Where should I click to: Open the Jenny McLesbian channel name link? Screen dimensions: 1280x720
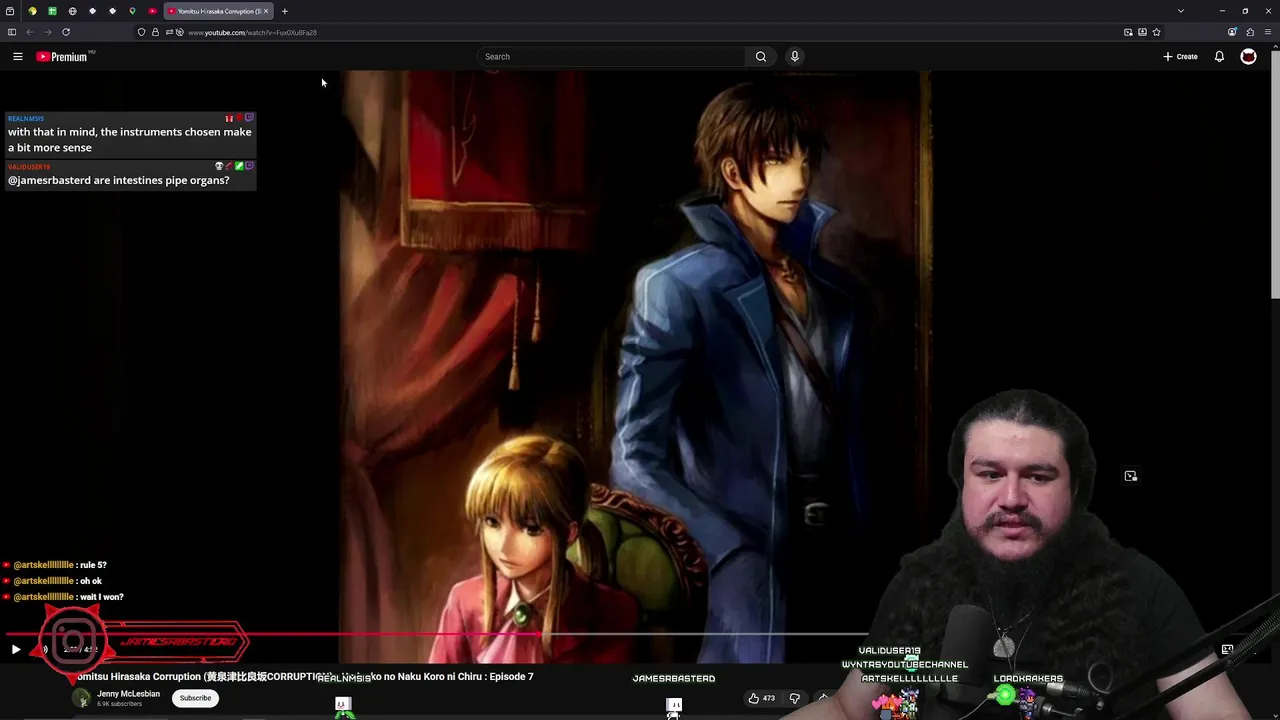[x=128, y=694]
